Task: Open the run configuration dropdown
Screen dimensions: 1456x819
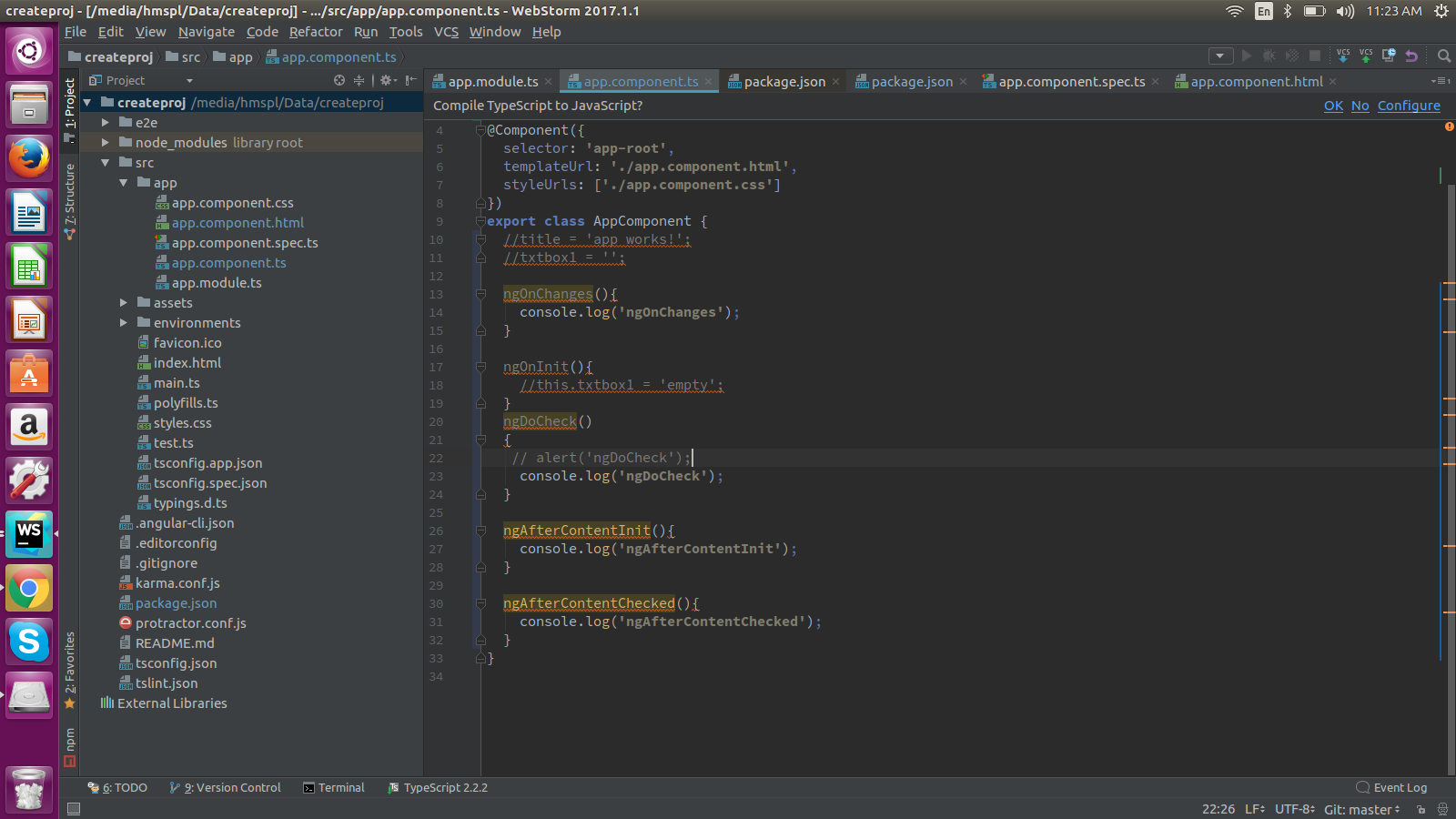Action: [1220, 56]
